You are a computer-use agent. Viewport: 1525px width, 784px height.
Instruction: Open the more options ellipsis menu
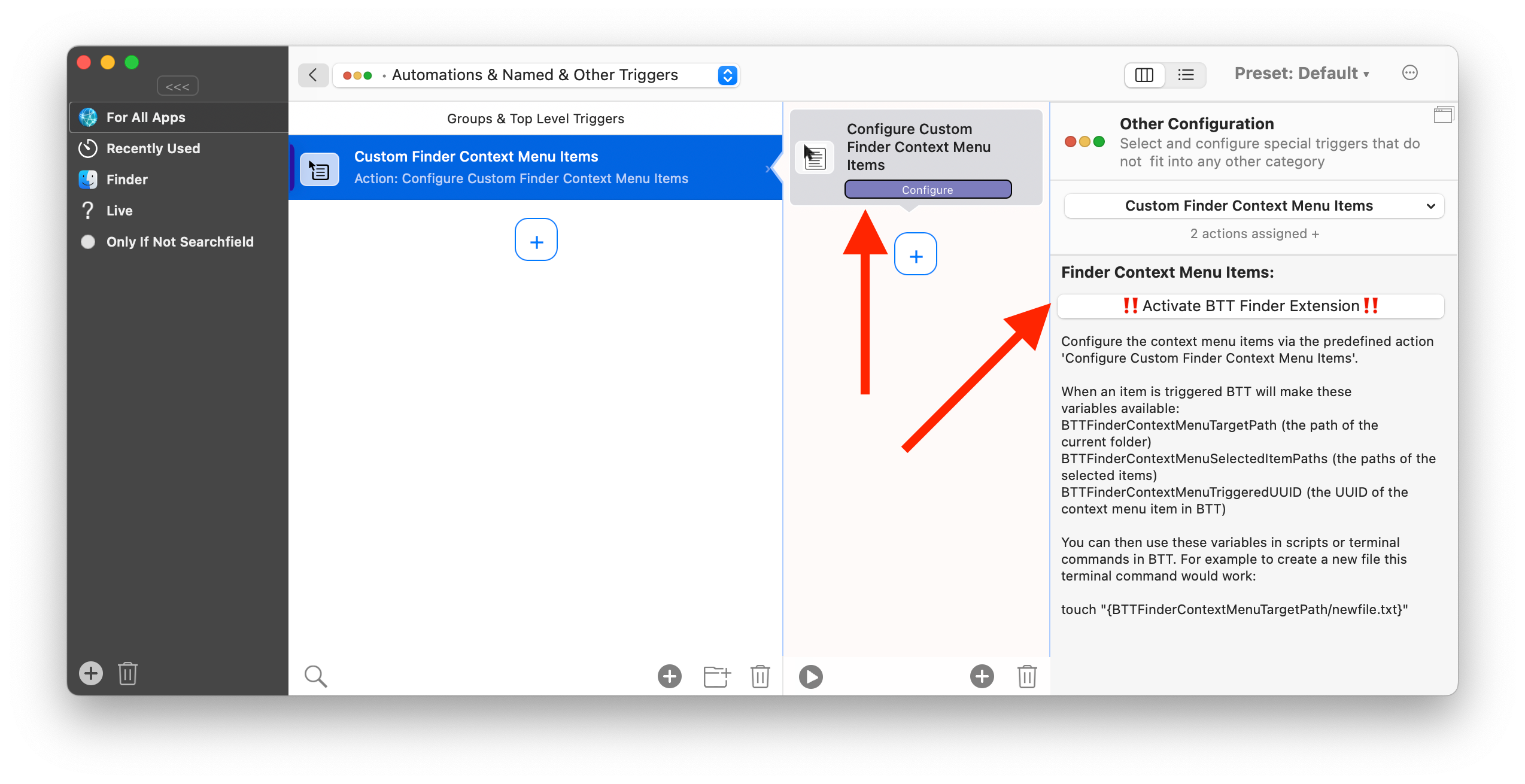pyautogui.click(x=1410, y=73)
